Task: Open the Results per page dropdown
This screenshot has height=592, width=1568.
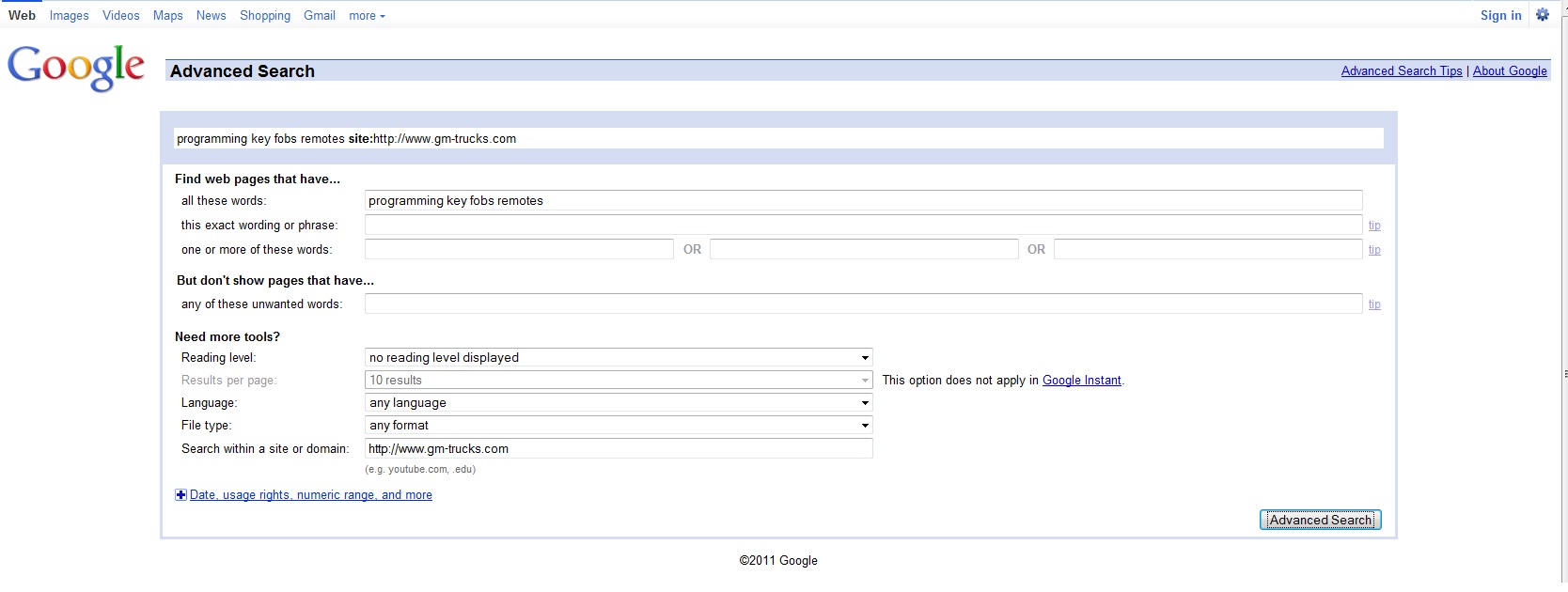Action: point(619,380)
